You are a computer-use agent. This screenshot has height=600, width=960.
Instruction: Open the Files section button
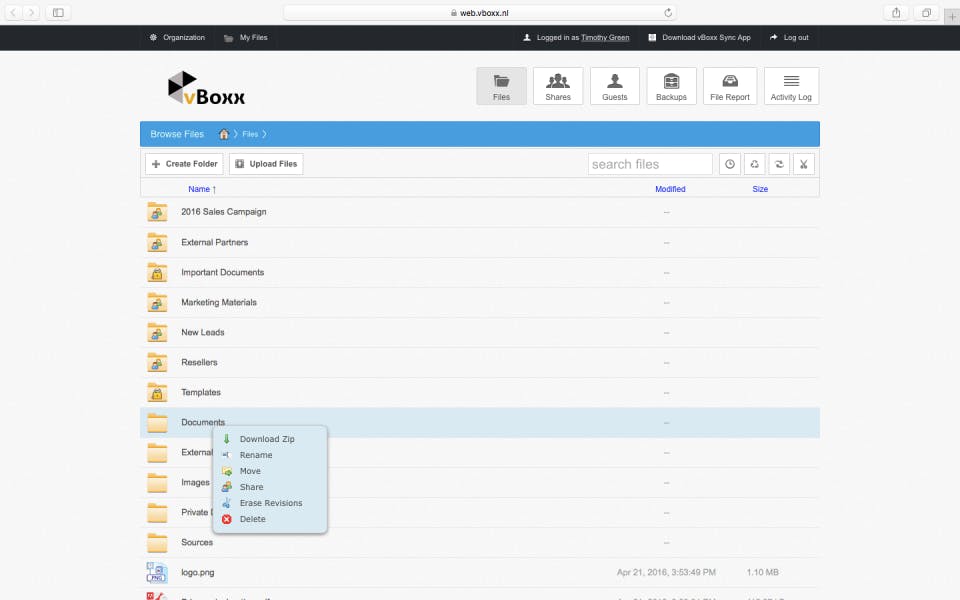click(x=501, y=86)
